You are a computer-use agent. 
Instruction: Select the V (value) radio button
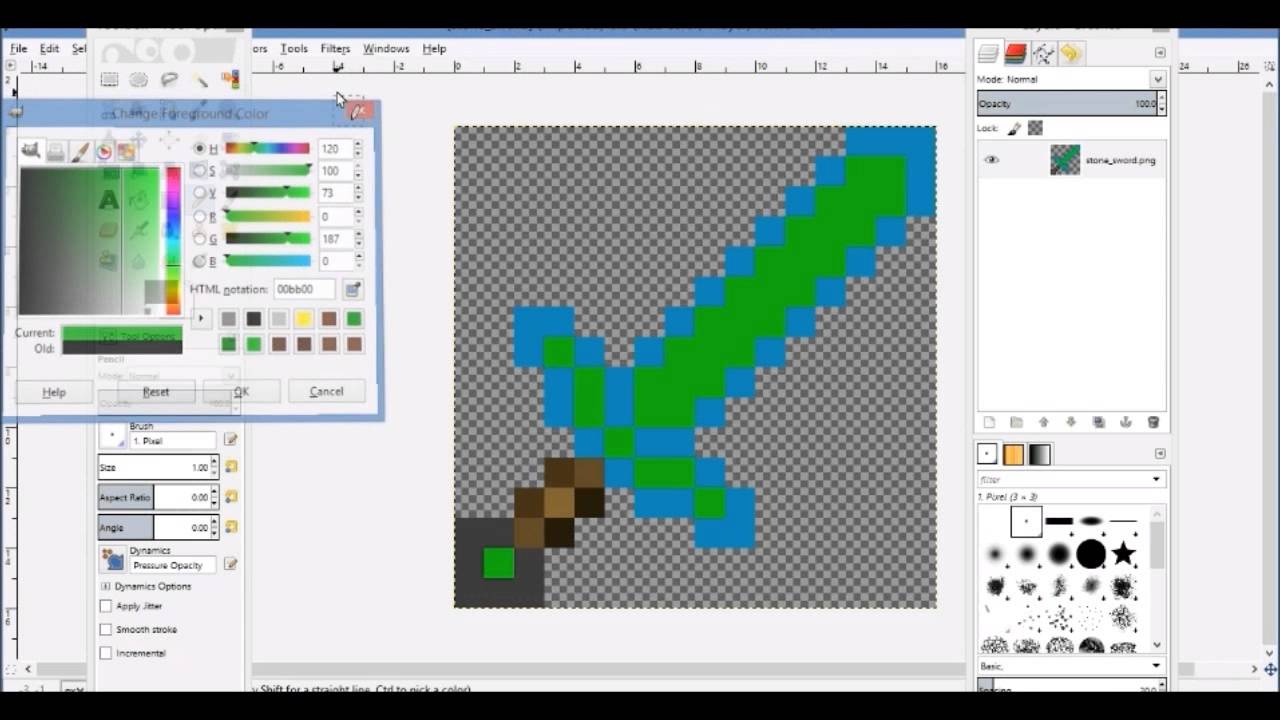click(199, 193)
